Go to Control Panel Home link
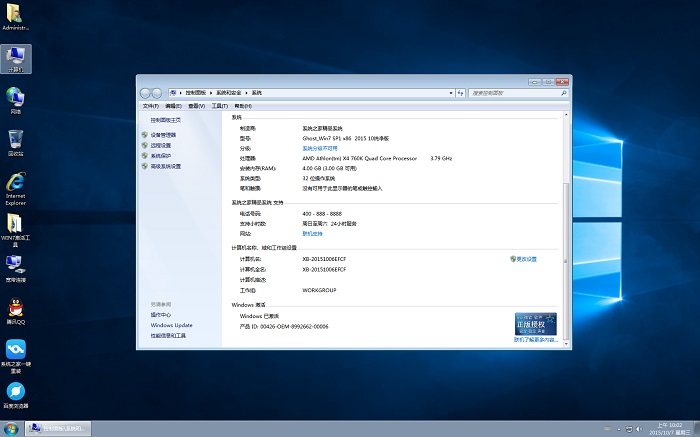Image resolution: width=700 pixels, height=437 pixels. point(166,120)
